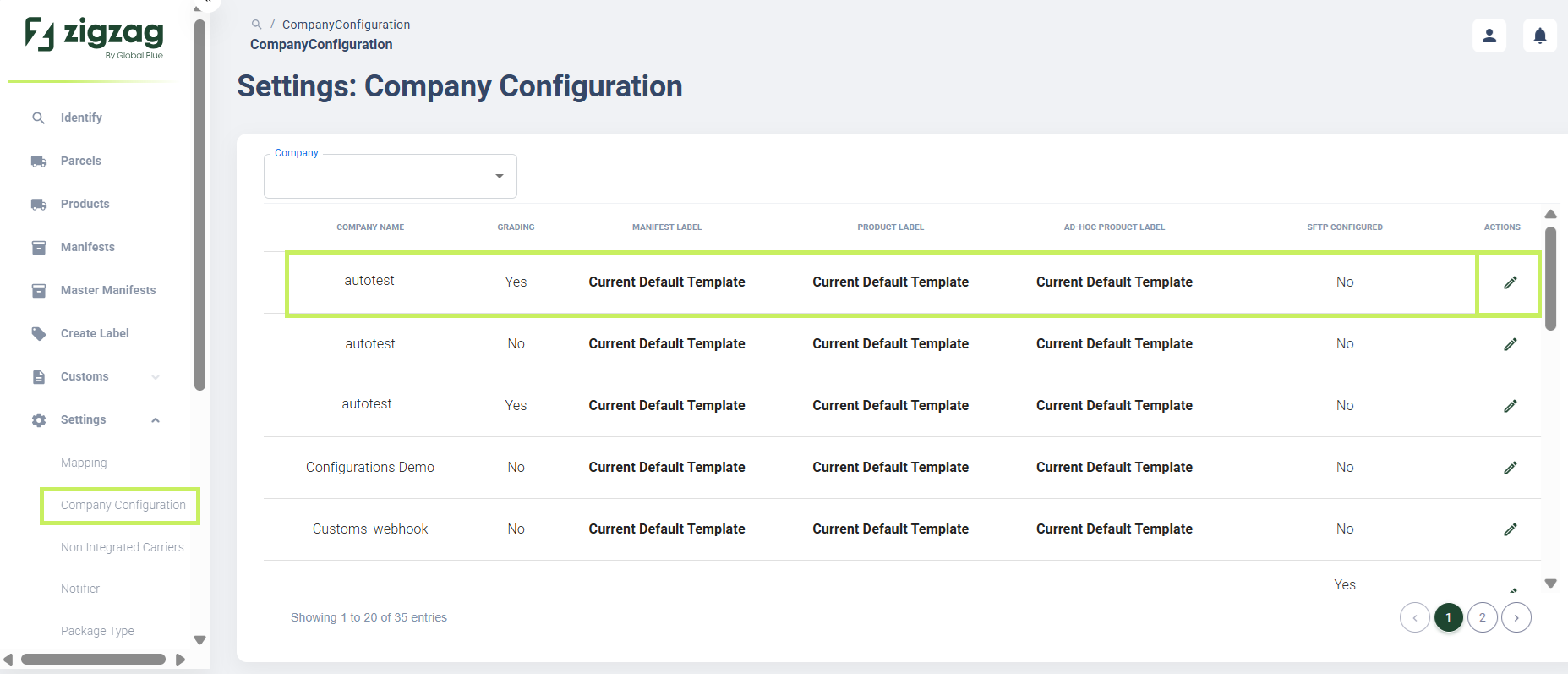This screenshot has height=674, width=1568.
Task: Click the edit pencil for first autotest row
Action: point(1510,282)
